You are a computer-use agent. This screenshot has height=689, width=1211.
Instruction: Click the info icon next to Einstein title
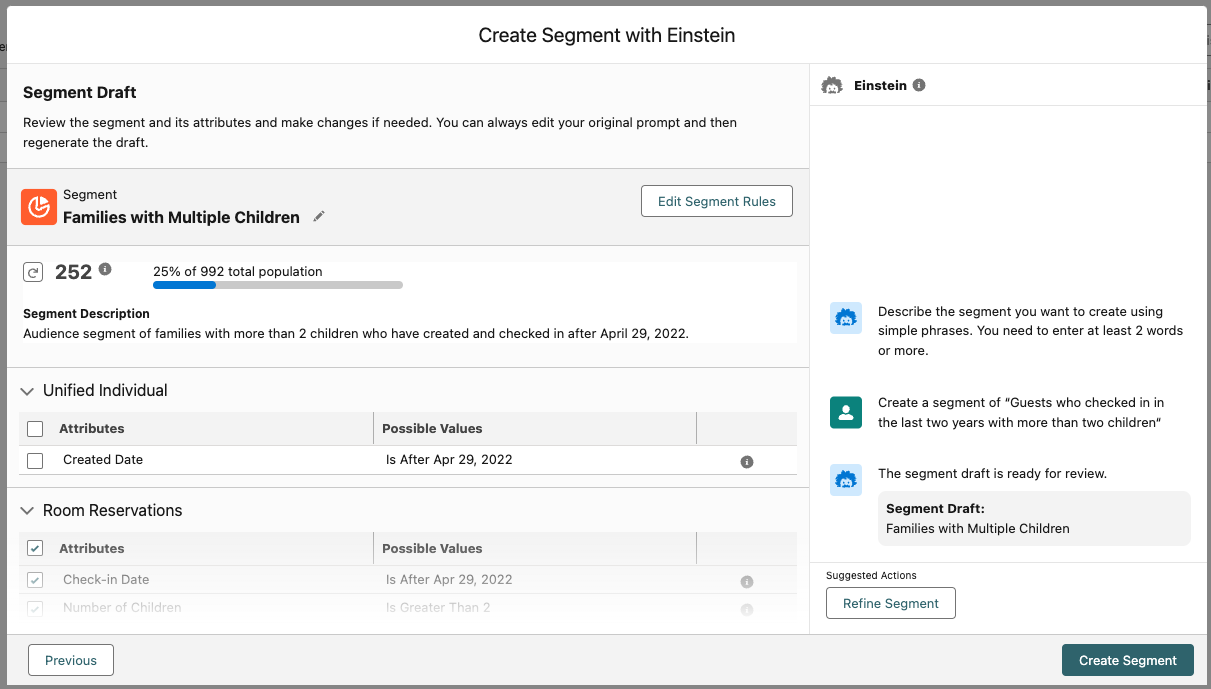coord(919,85)
